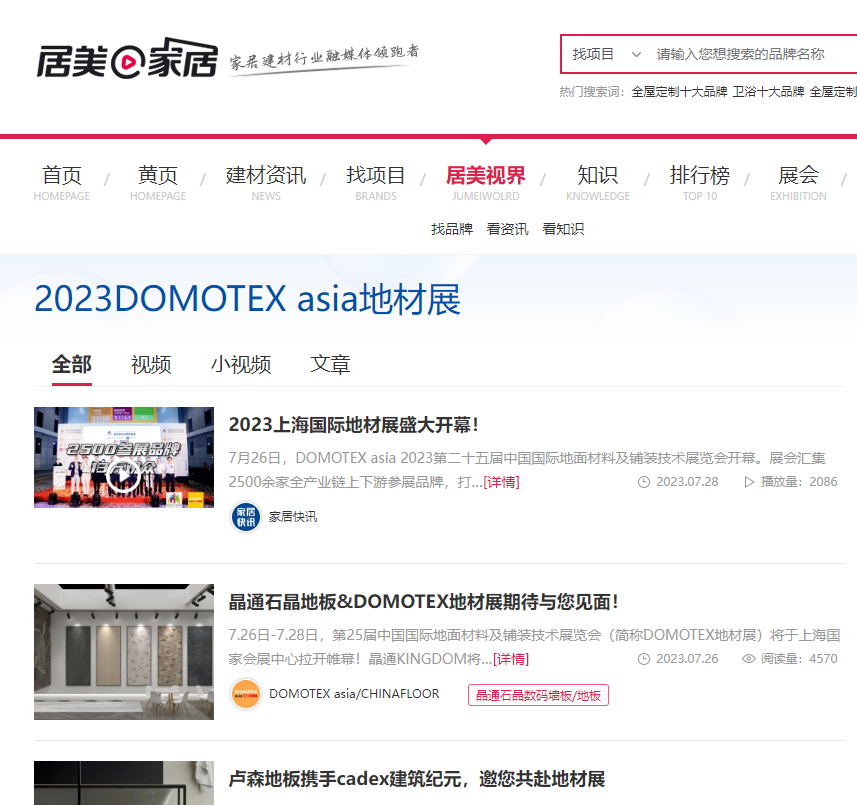Click the 晶通石晶数码墙板/地板 brand tag
Image resolution: width=857 pixels, height=805 pixels.
538,695
